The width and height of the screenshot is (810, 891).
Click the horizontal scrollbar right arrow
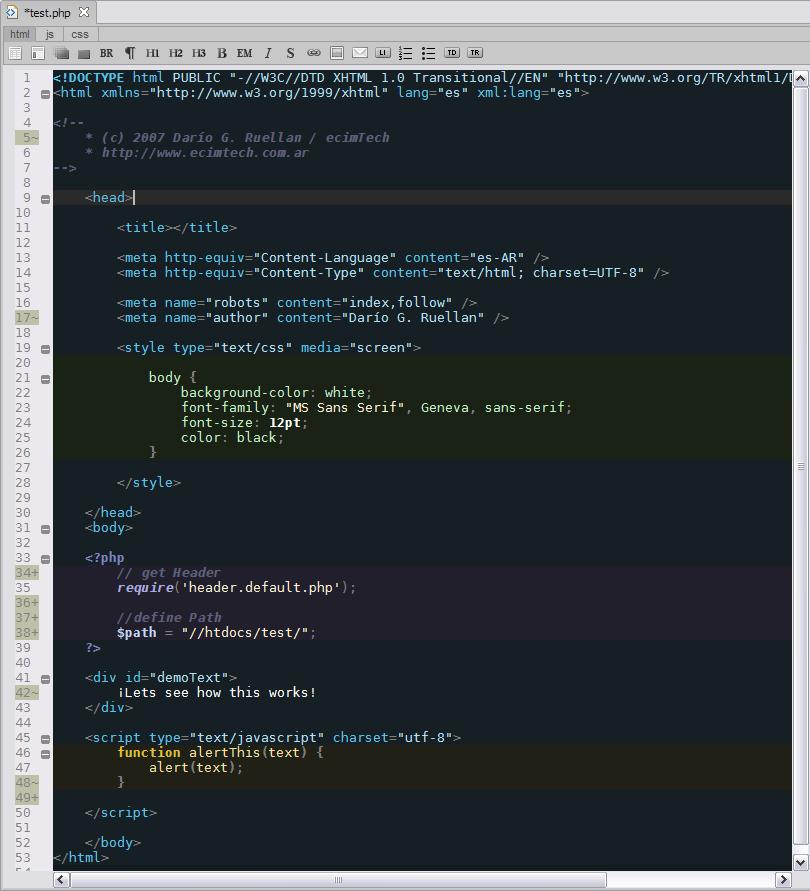click(x=783, y=880)
